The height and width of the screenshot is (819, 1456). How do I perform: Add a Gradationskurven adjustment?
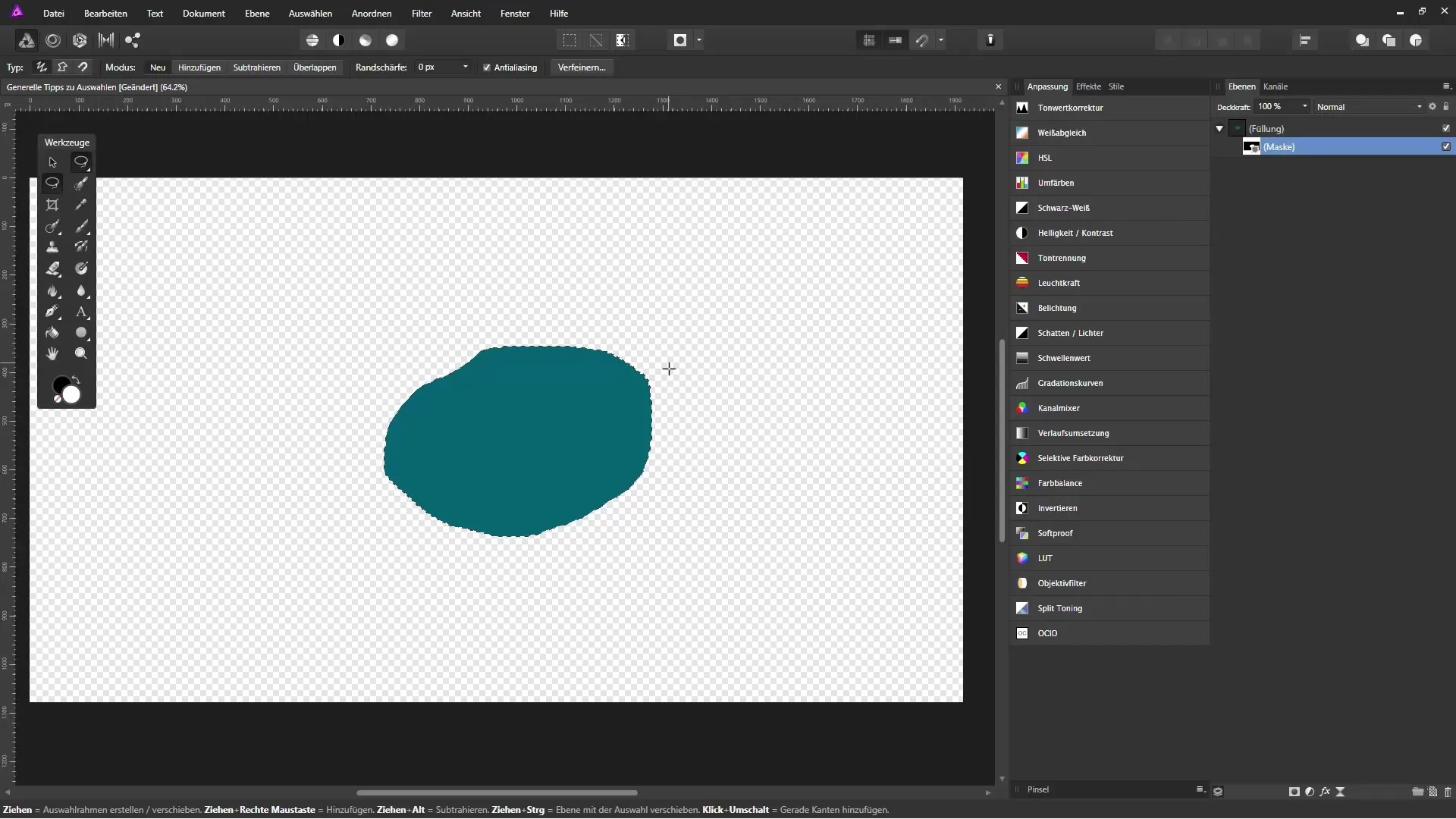click(1109, 383)
